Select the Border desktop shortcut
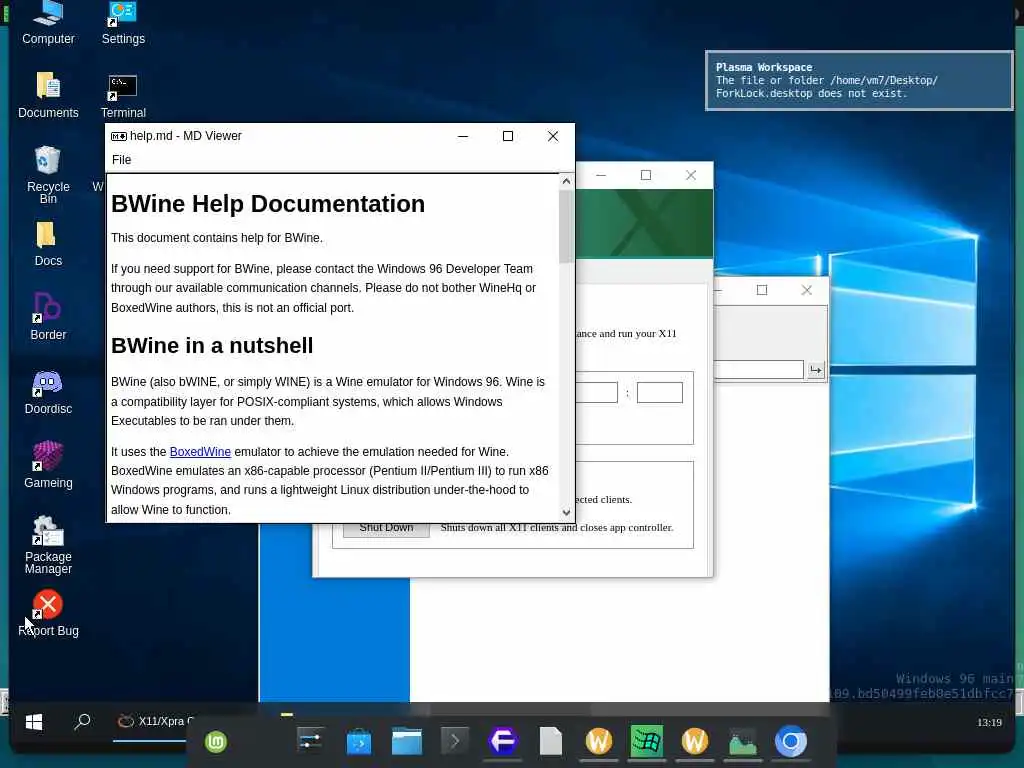The width and height of the screenshot is (1024, 768). [48, 317]
